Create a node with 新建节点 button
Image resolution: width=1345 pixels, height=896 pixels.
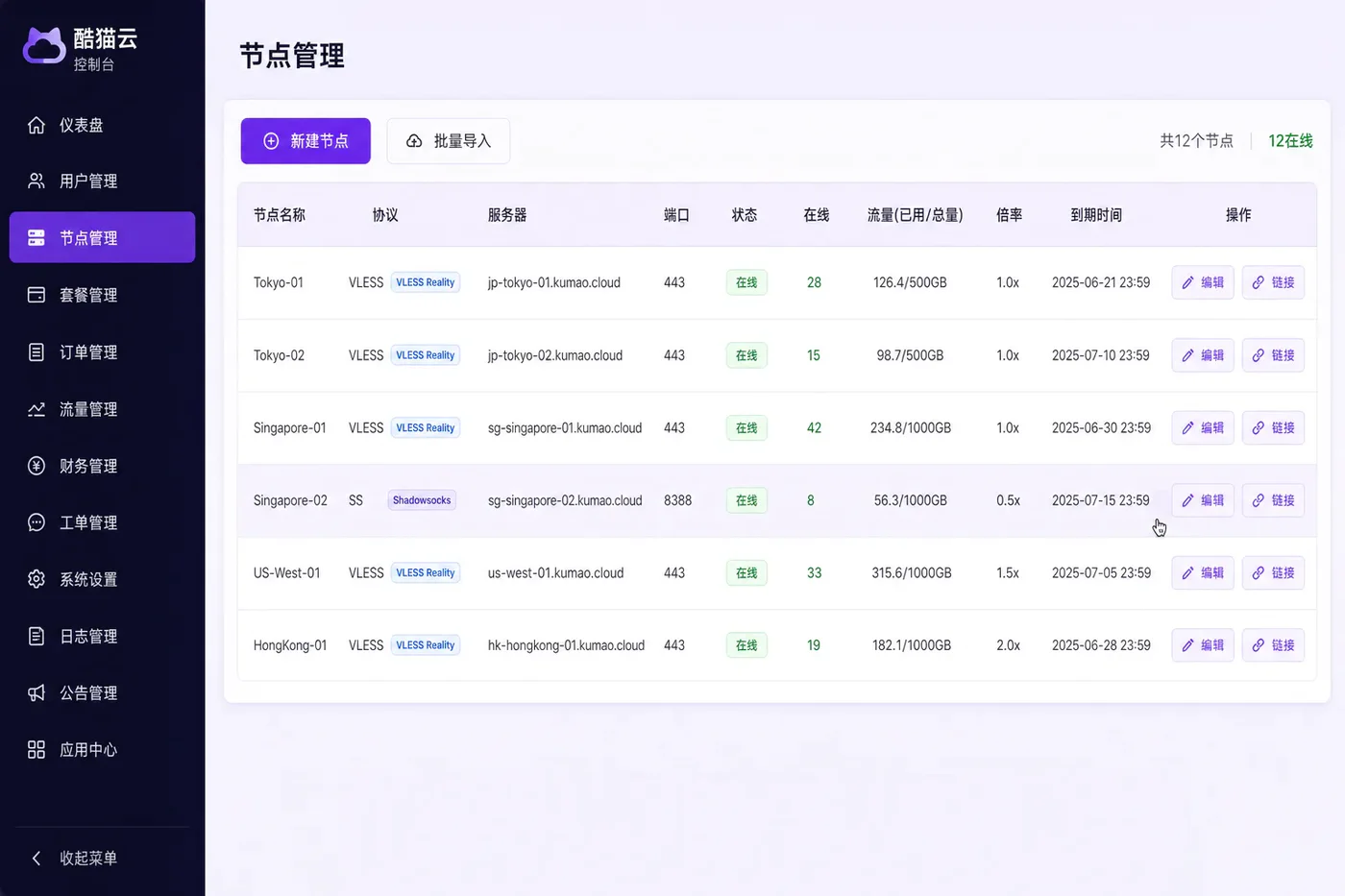coord(306,141)
